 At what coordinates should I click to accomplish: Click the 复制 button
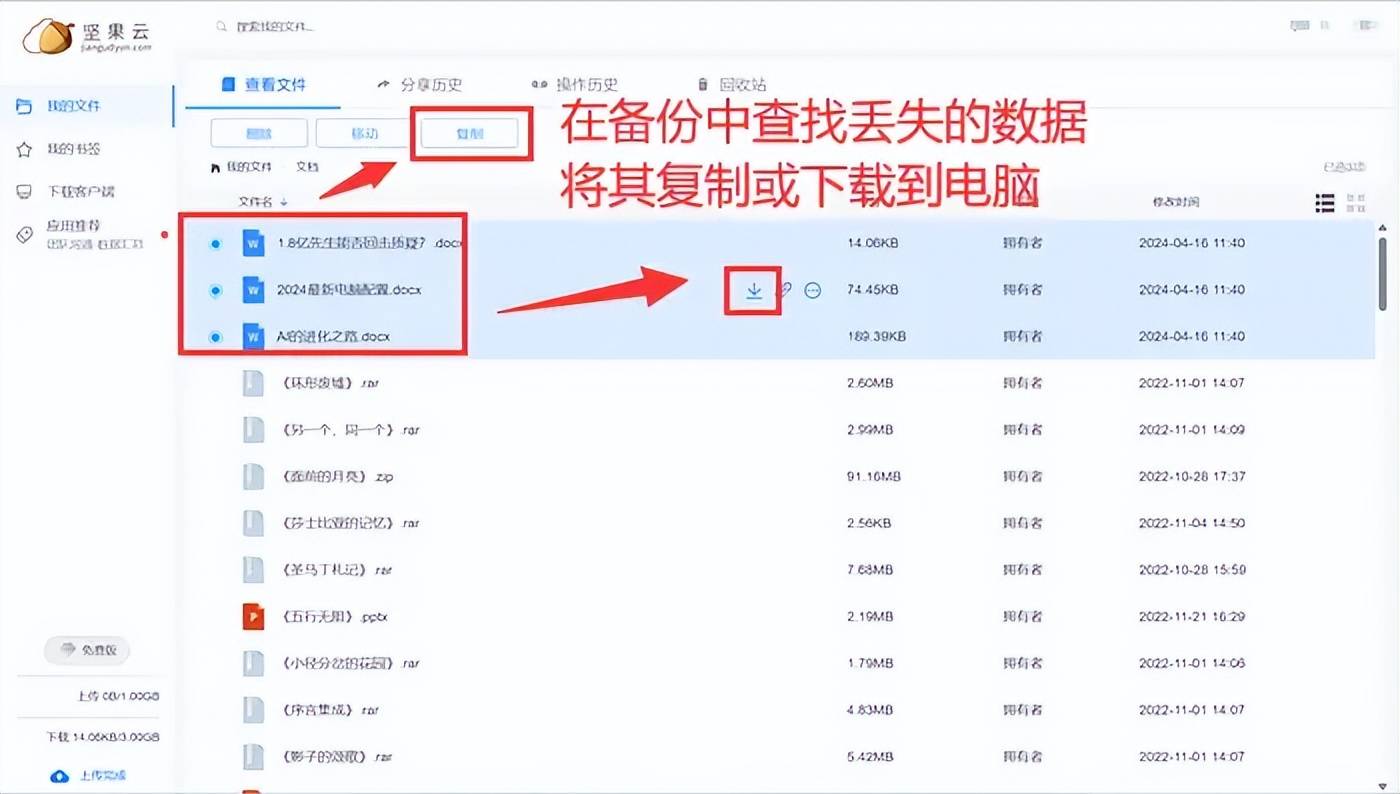tap(470, 134)
